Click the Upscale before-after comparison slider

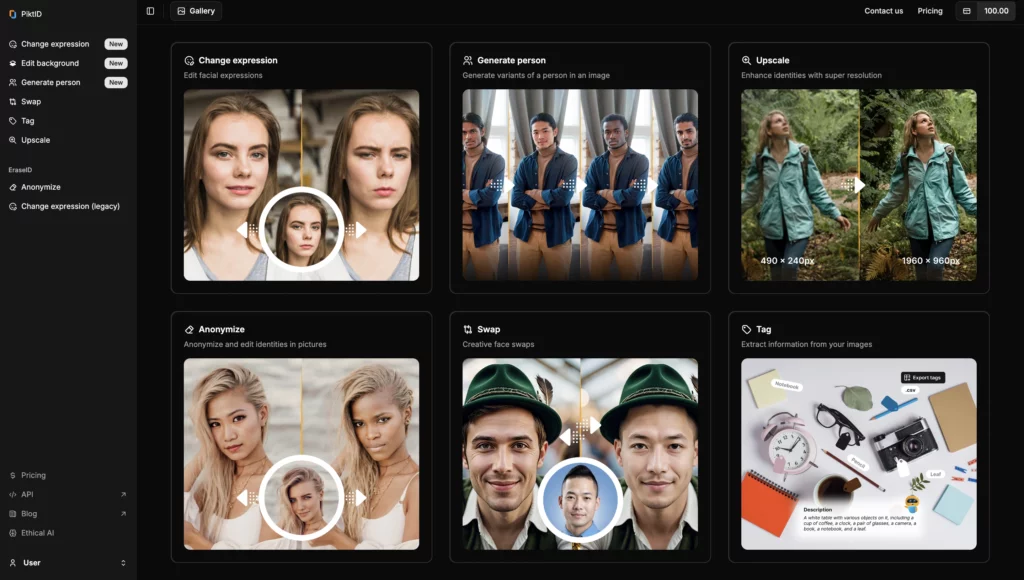(858, 184)
